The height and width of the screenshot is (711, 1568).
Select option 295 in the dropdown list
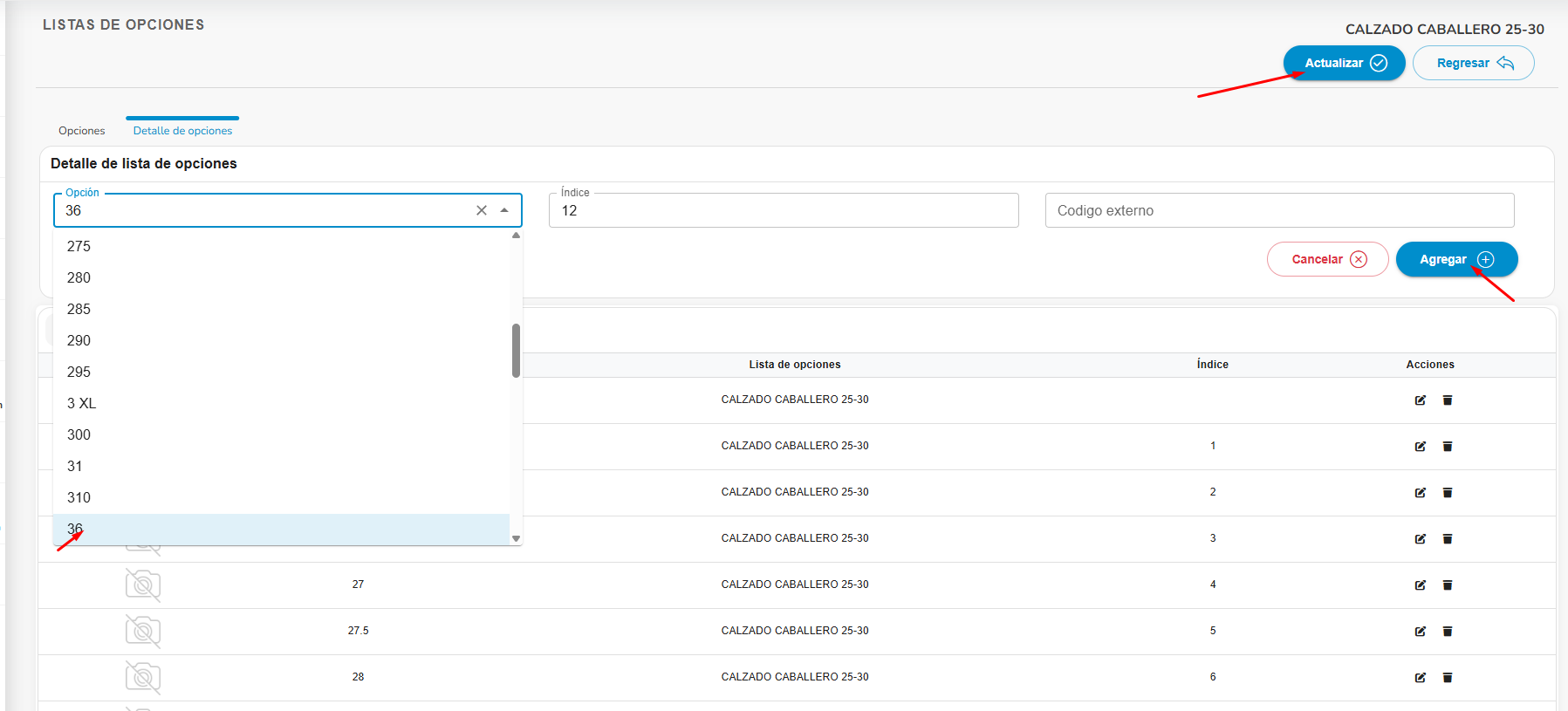coord(281,372)
